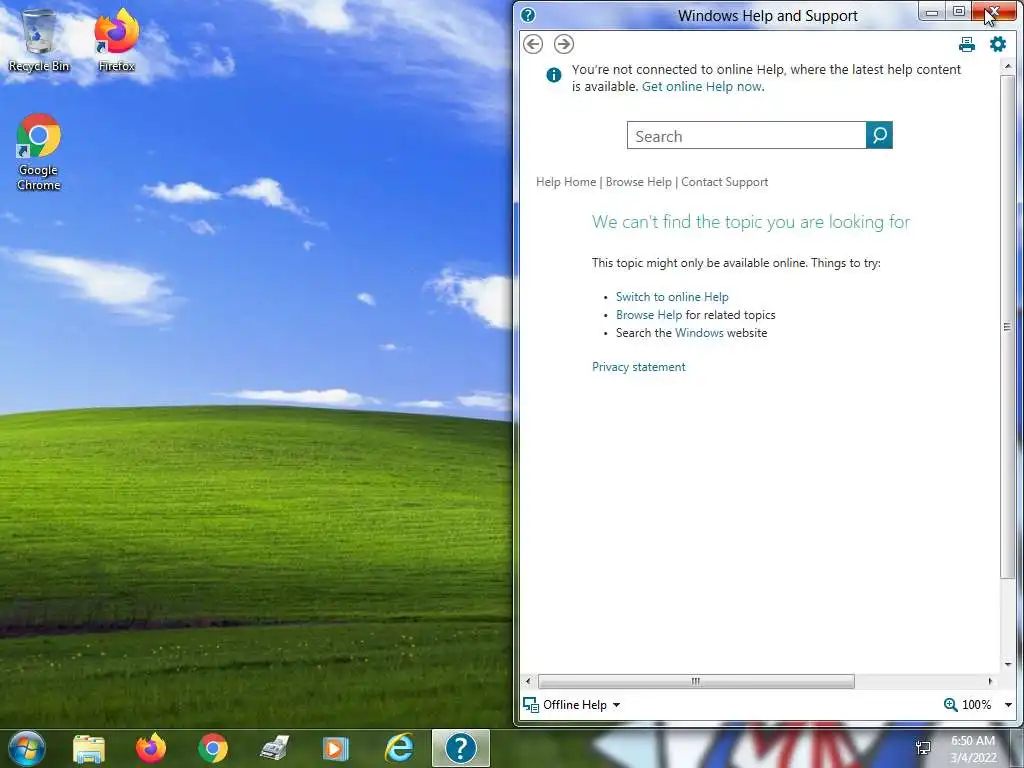Minimize the Help and Support window
Image resolution: width=1024 pixels, height=768 pixels.
[x=932, y=12]
